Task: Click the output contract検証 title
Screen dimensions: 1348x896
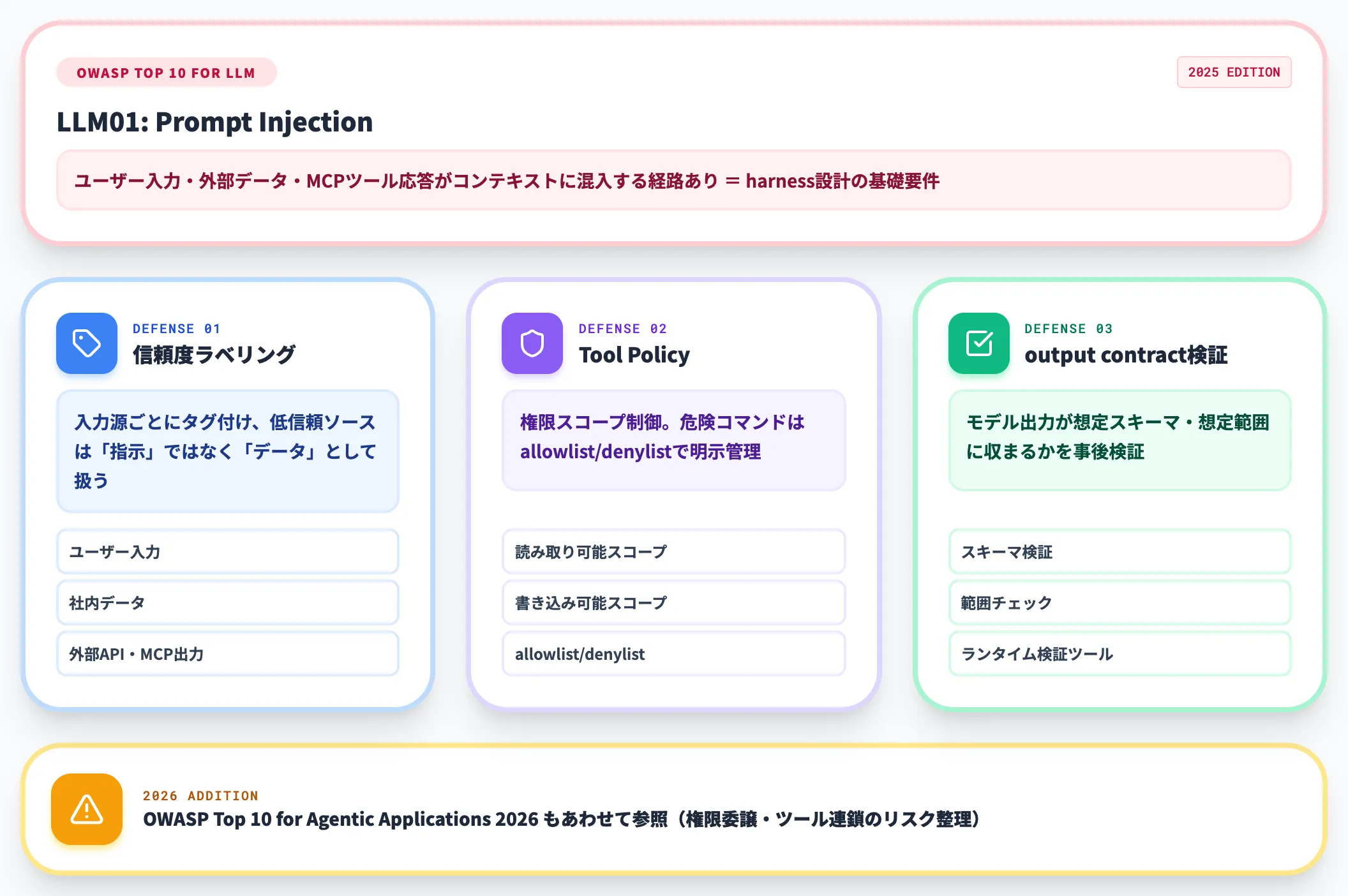Action: pyautogui.click(x=1126, y=355)
